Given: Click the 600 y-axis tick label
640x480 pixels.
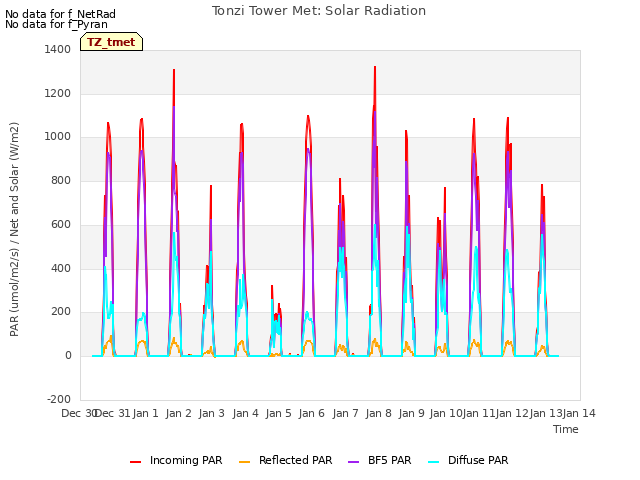Looking at the screenshot, I should (61, 224).
